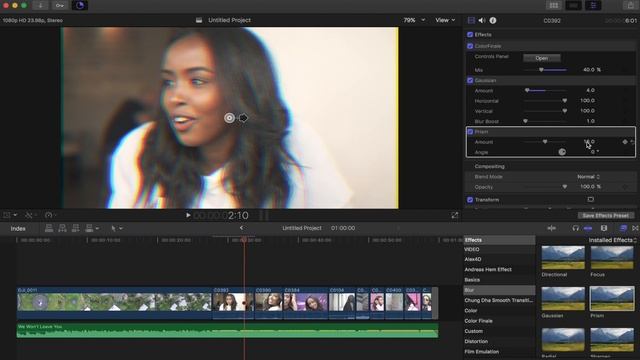The width and height of the screenshot is (640, 360).
Task: Disable the Prism effect checkbox
Action: point(470,132)
